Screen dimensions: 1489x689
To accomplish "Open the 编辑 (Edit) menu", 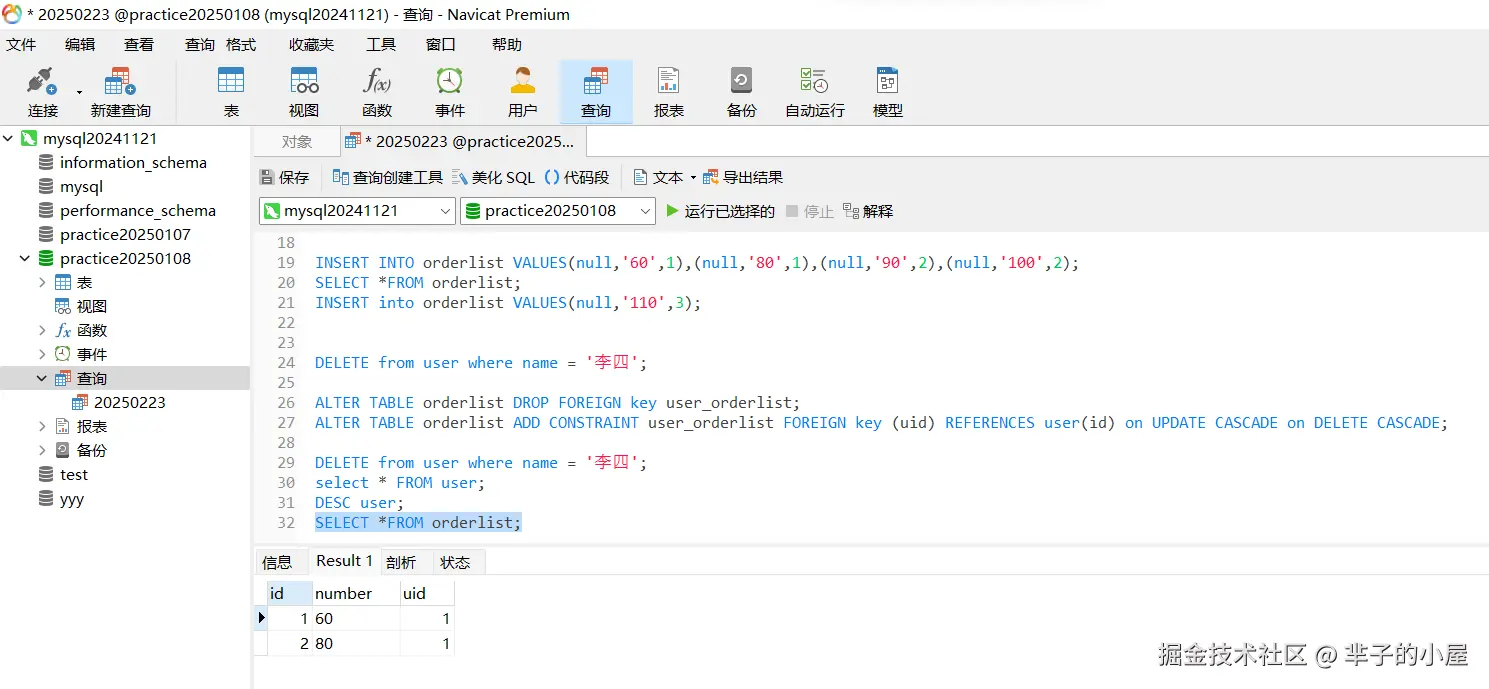I will [x=80, y=44].
